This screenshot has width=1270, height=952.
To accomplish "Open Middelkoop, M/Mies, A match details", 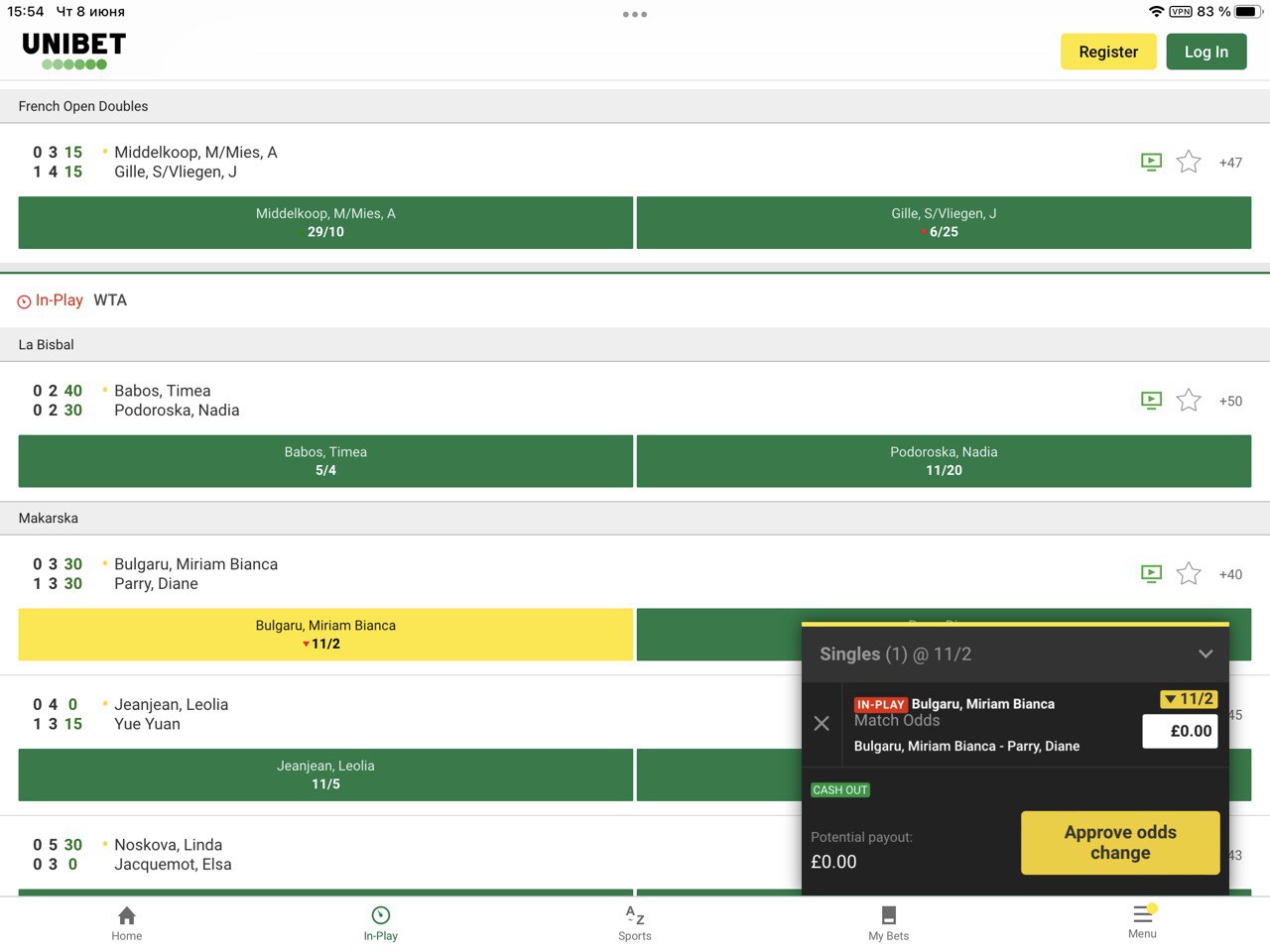I will coord(195,152).
